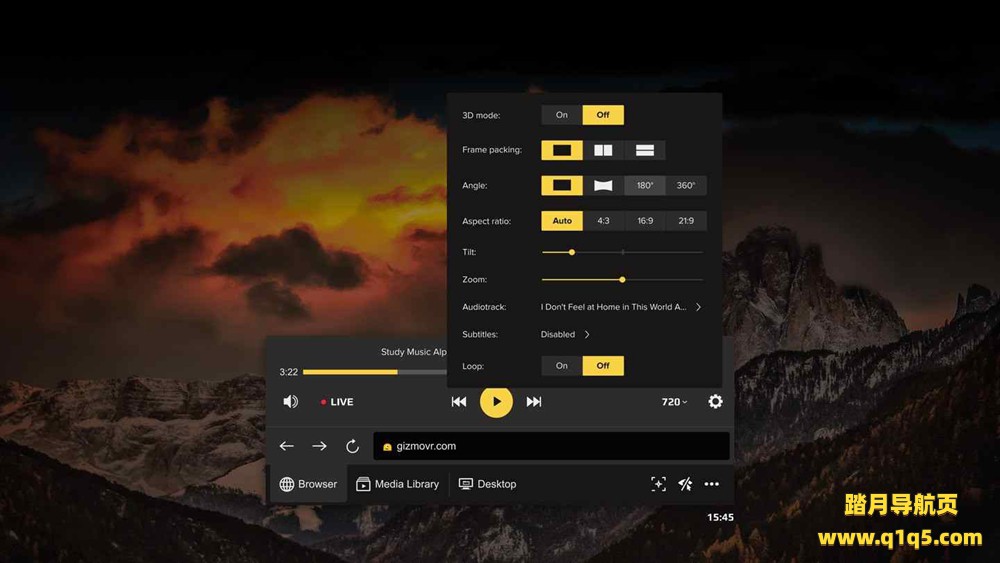Switch to the Desktop tab
1000x563 pixels.
click(487, 484)
